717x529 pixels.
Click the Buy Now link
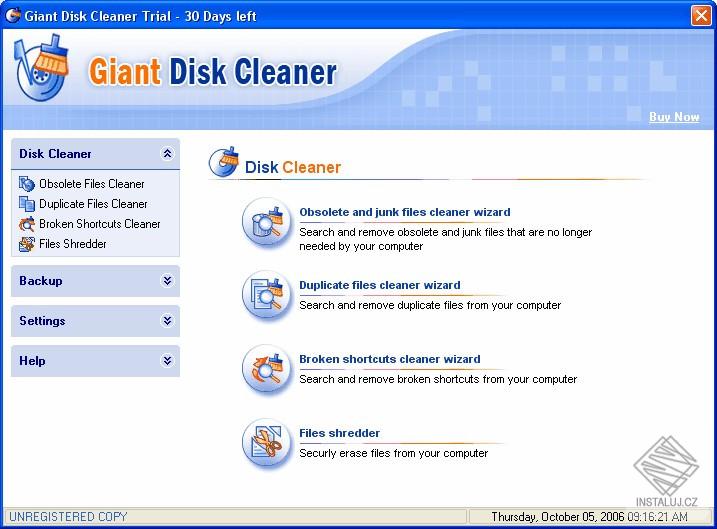674,117
